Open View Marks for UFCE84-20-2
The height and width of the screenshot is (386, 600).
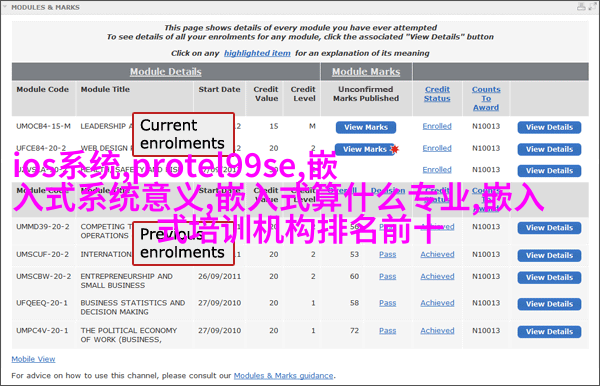pyautogui.click(x=364, y=149)
